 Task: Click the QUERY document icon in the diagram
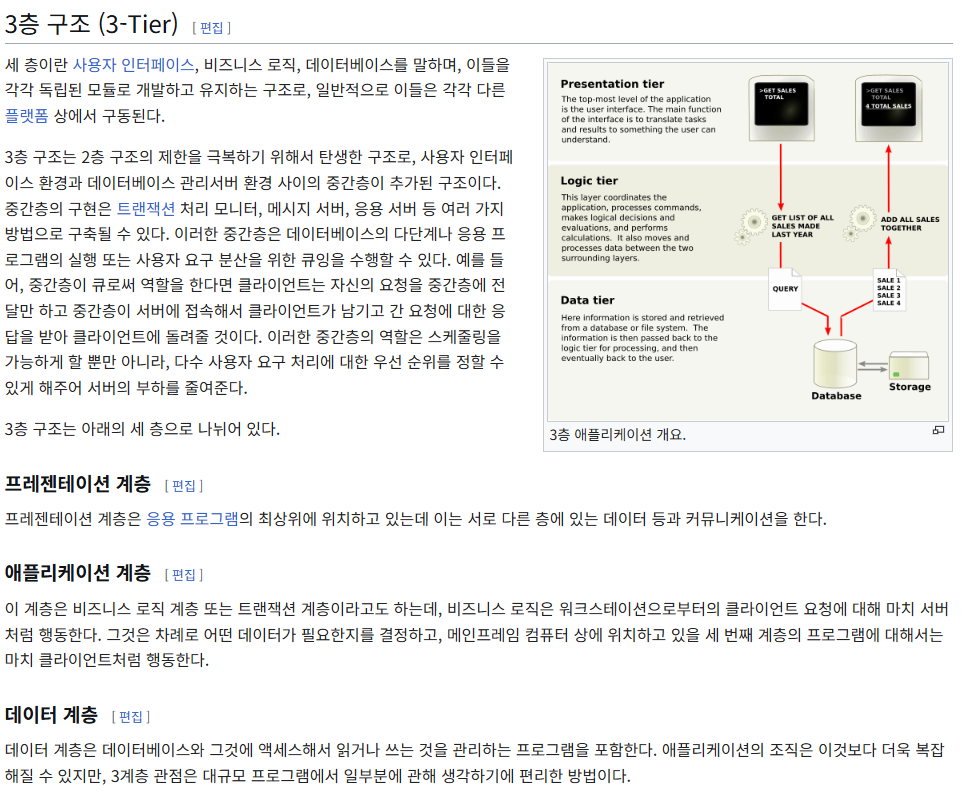pyautogui.click(x=784, y=287)
